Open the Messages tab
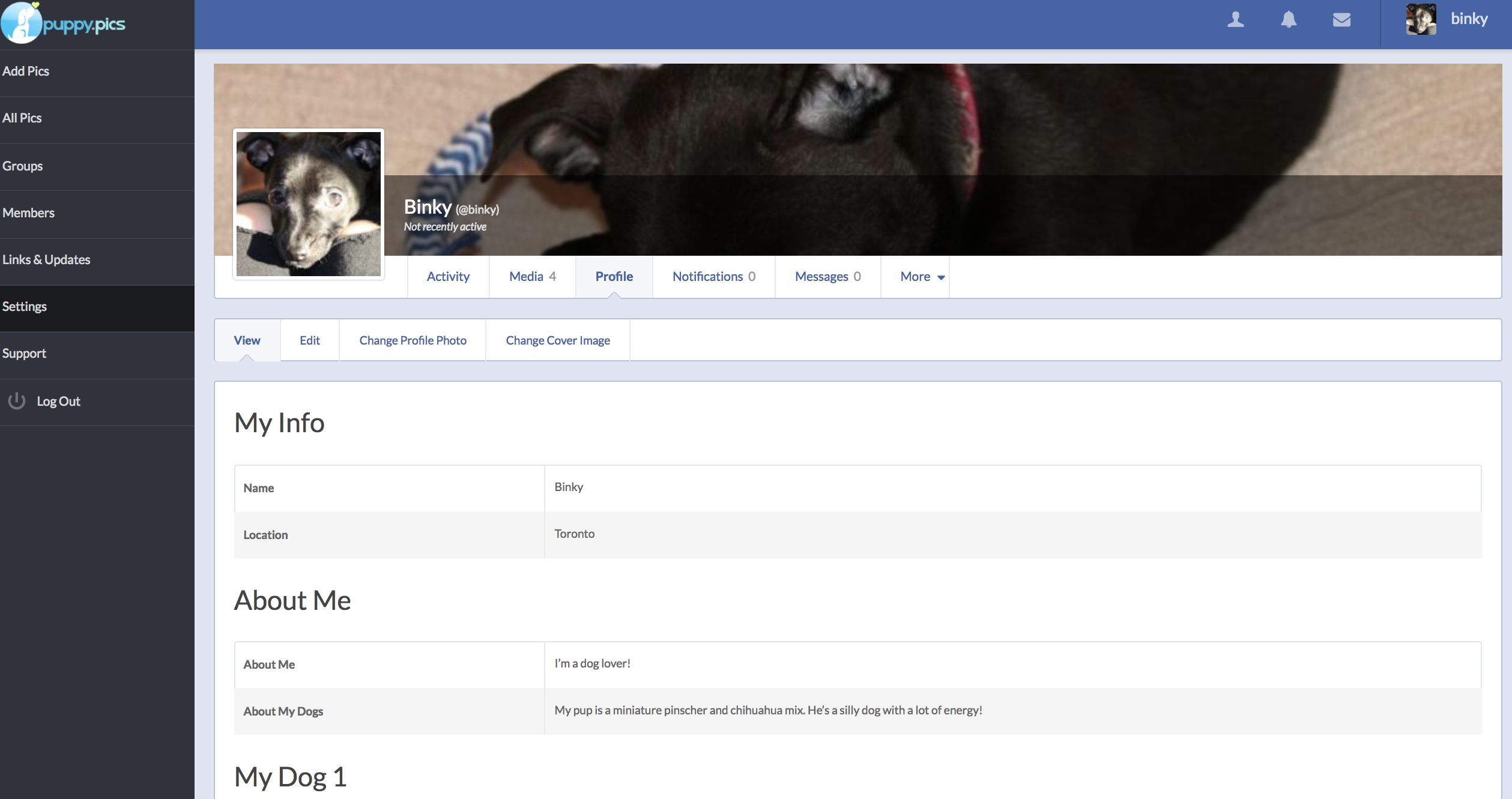This screenshot has width=1512, height=799. point(828,276)
